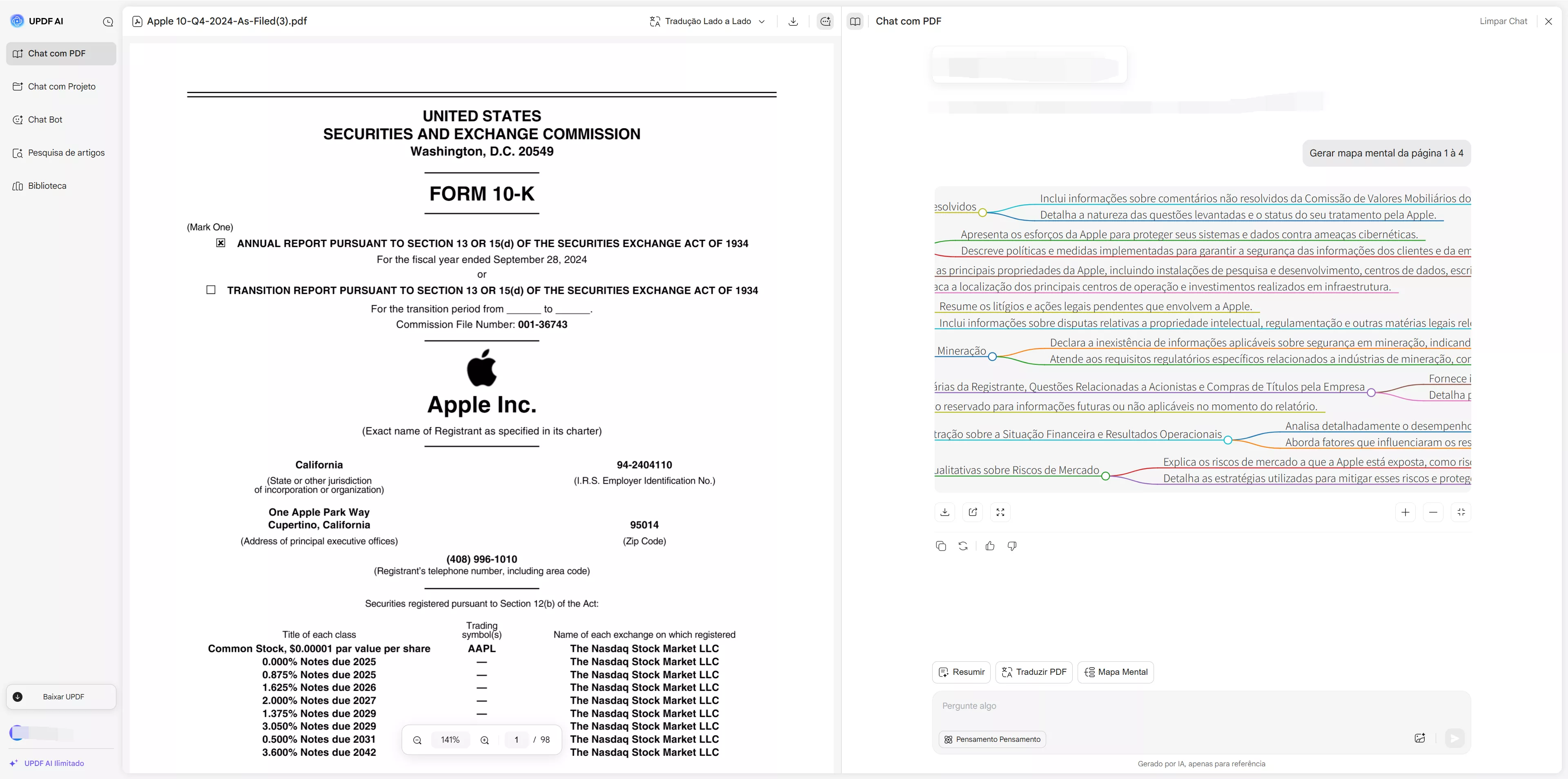Open Tradução Lado a Lado dropdown
Image resolution: width=1568 pixels, height=779 pixels.
(x=707, y=21)
